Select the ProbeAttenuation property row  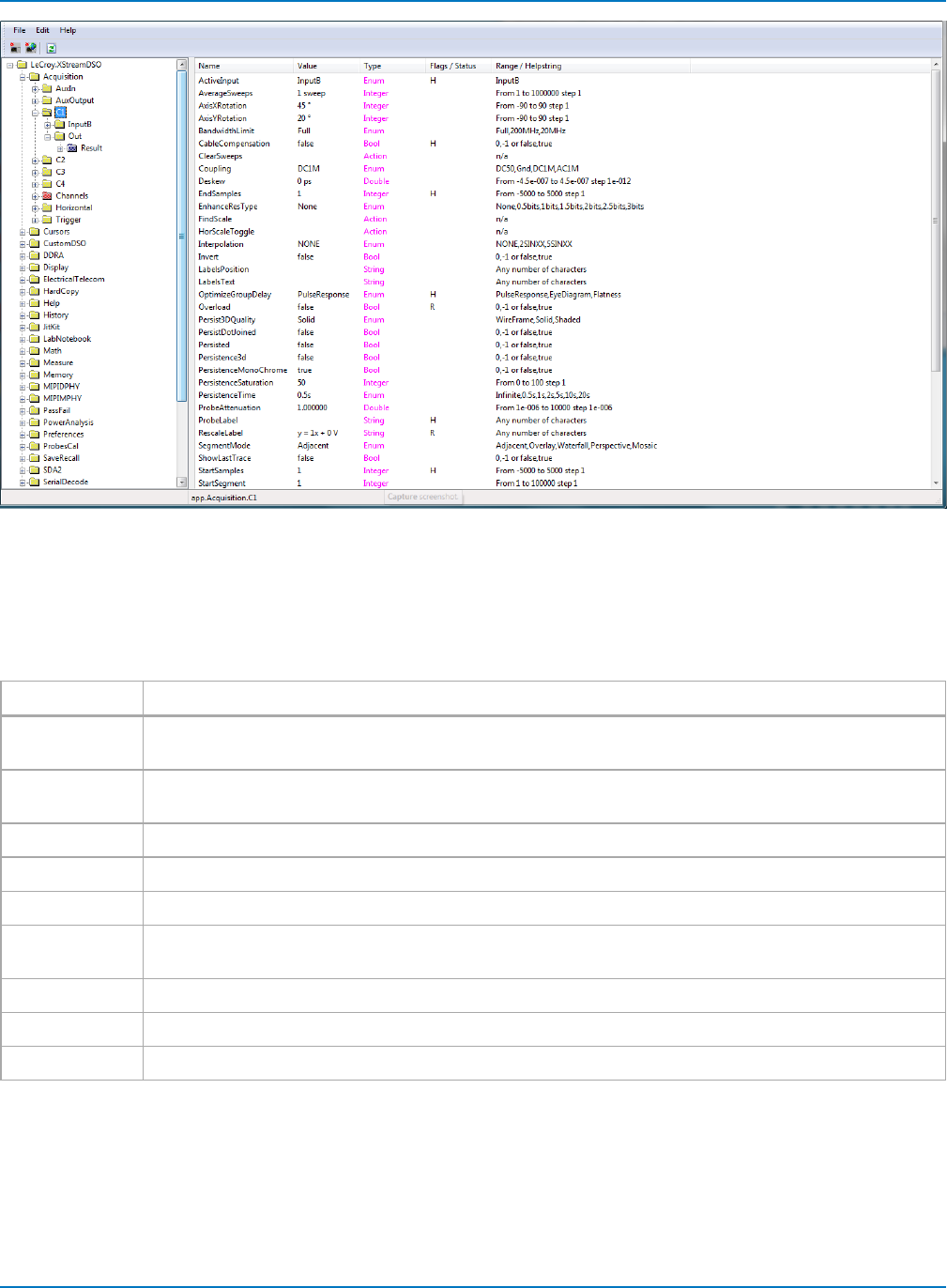click(563, 408)
